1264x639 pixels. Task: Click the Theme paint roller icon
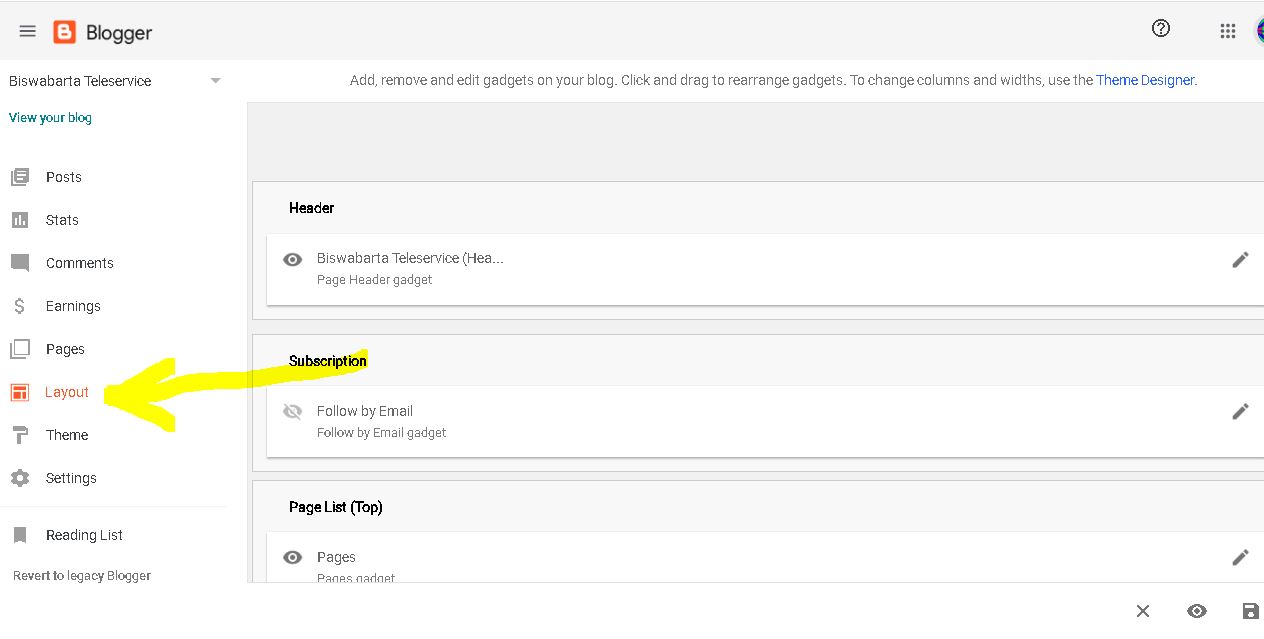tap(20, 435)
